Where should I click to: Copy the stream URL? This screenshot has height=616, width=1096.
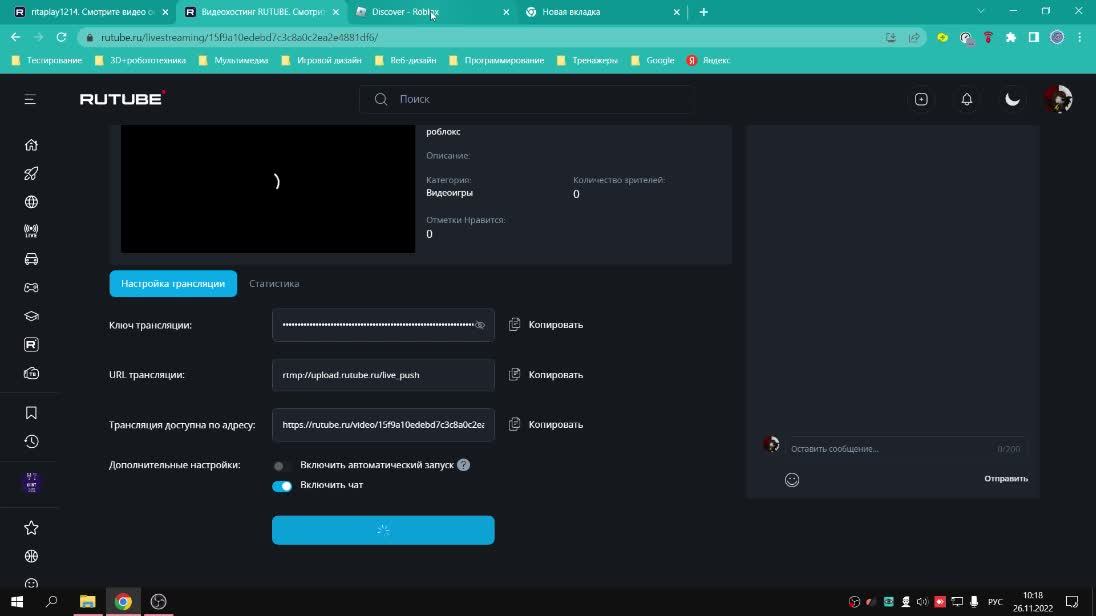(x=546, y=375)
